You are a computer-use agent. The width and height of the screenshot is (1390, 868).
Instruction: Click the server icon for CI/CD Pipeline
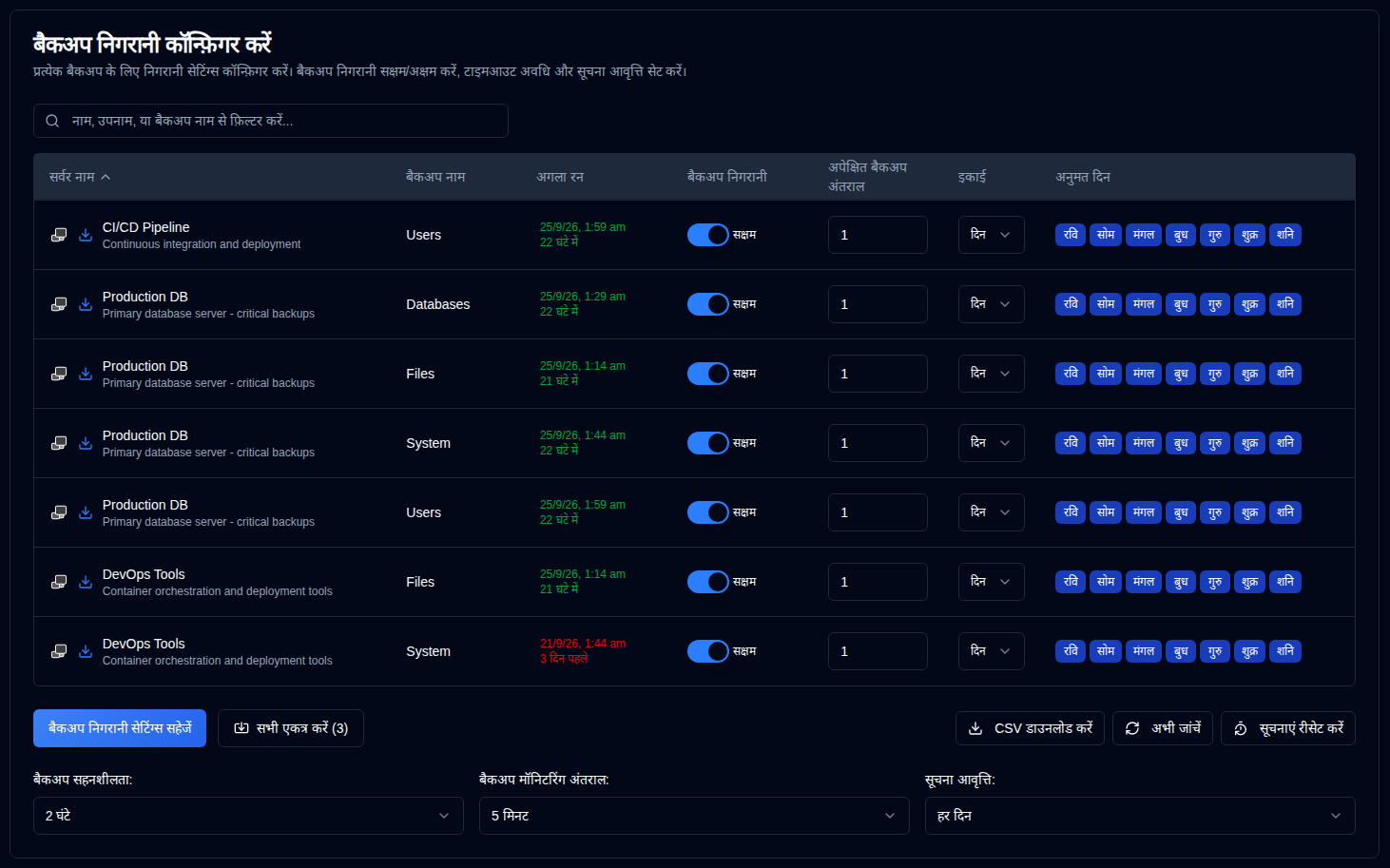click(x=59, y=235)
